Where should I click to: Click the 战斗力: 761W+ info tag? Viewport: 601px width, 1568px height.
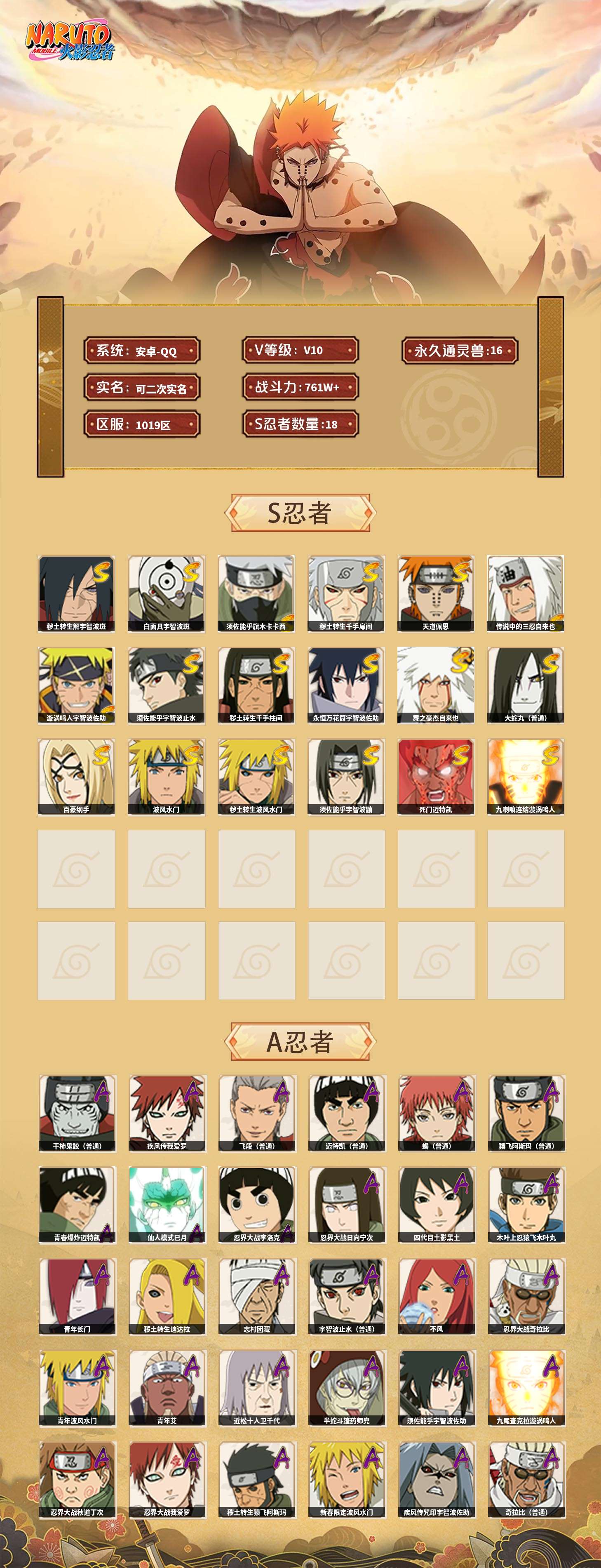pyautogui.click(x=300, y=387)
